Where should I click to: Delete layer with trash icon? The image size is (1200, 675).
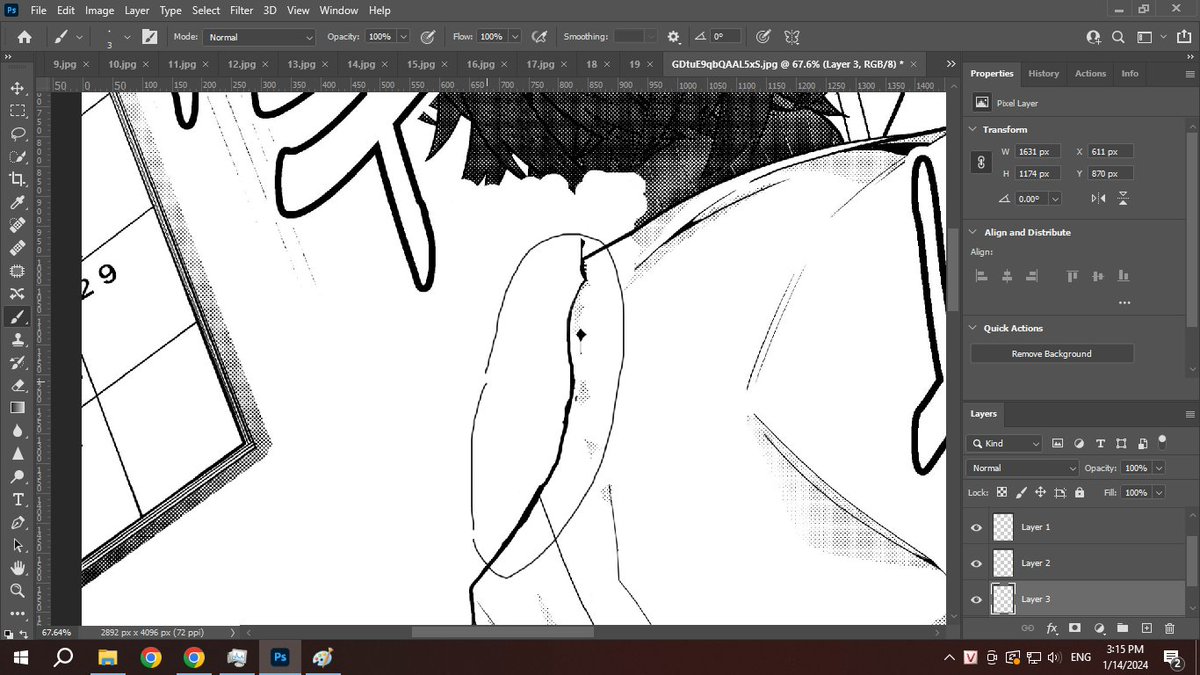1169,628
